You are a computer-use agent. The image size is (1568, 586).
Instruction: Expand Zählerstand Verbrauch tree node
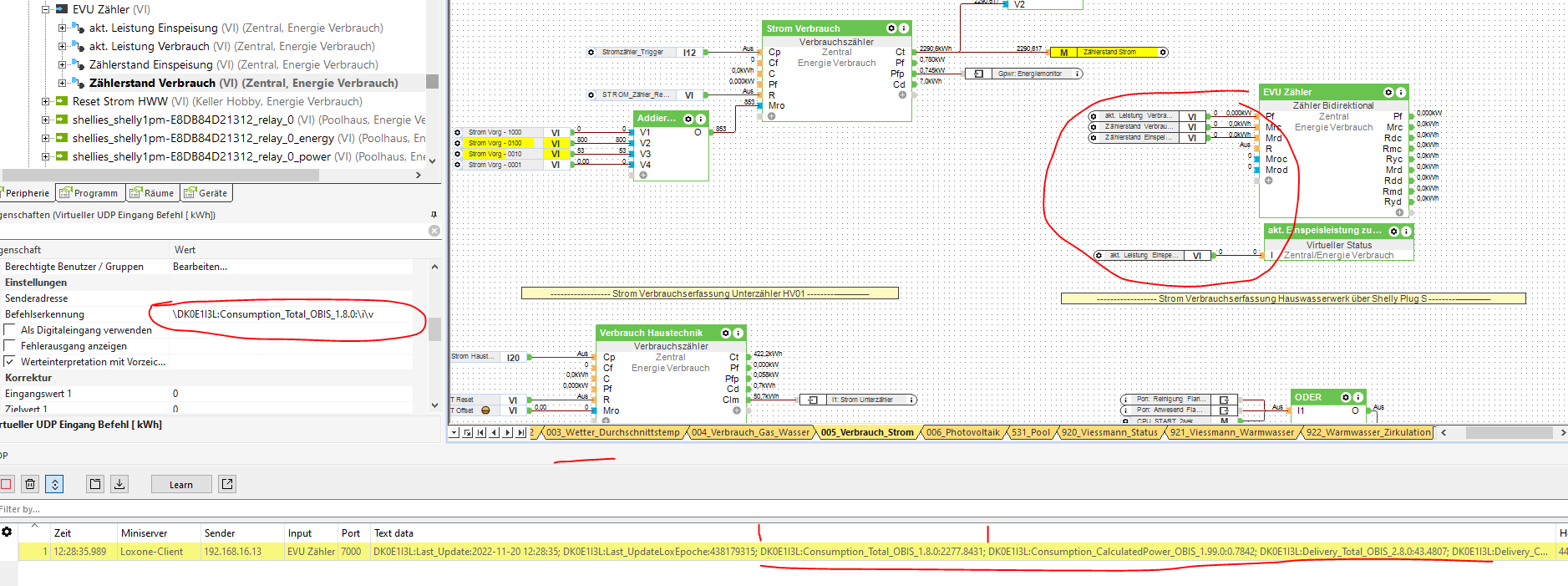click(63, 83)
